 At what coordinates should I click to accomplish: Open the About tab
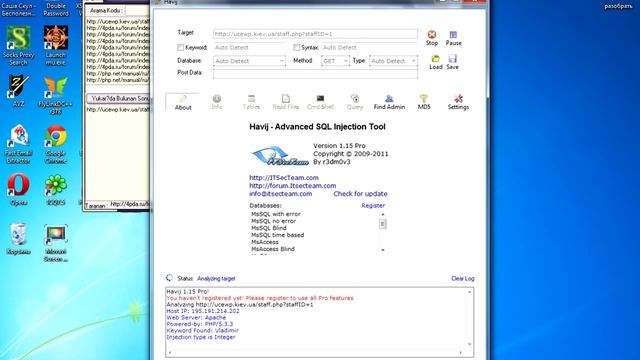[183, 102]
